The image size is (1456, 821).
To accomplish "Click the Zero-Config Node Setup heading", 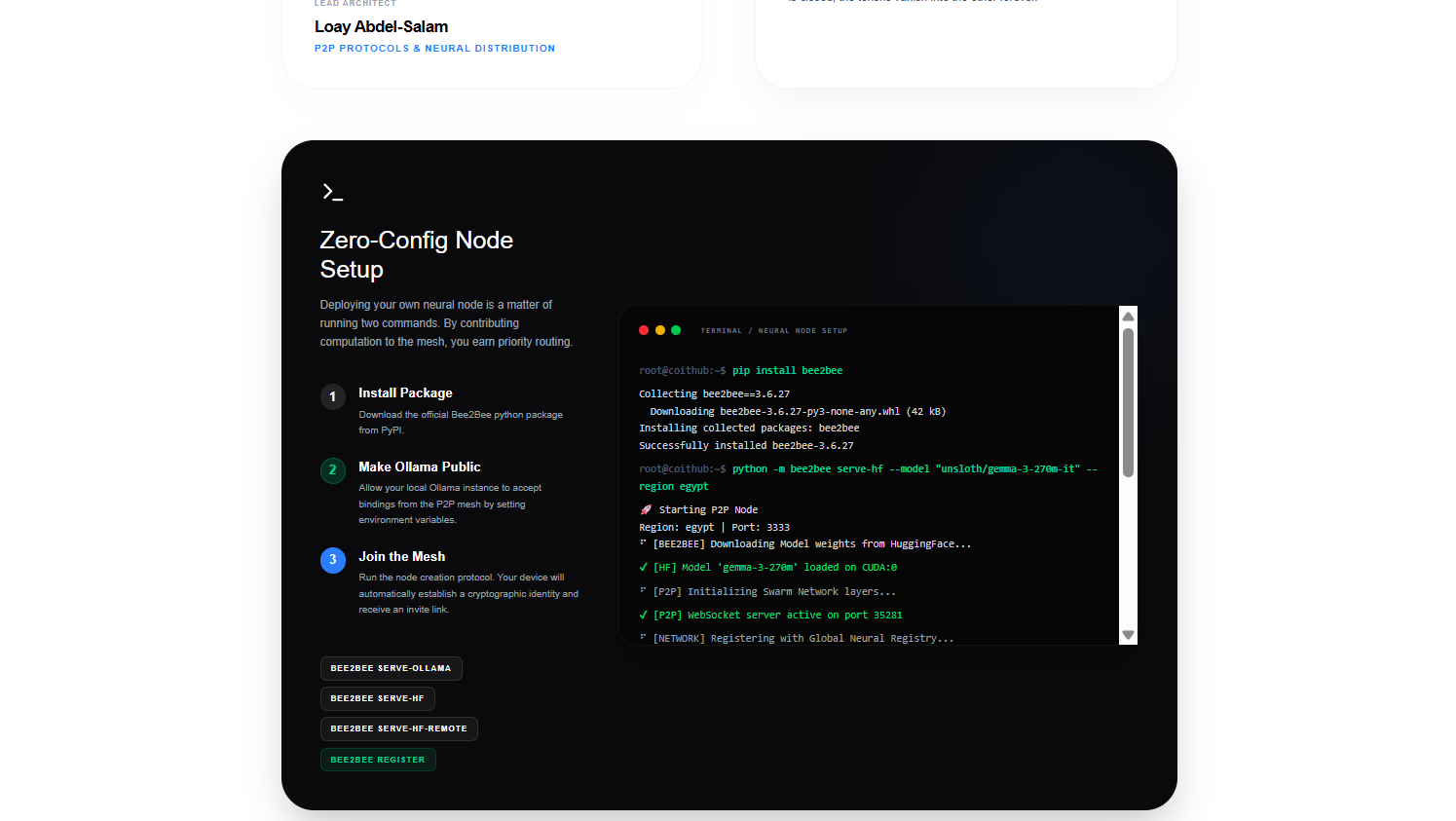I will pyautogui.click(x=416, y=254).
